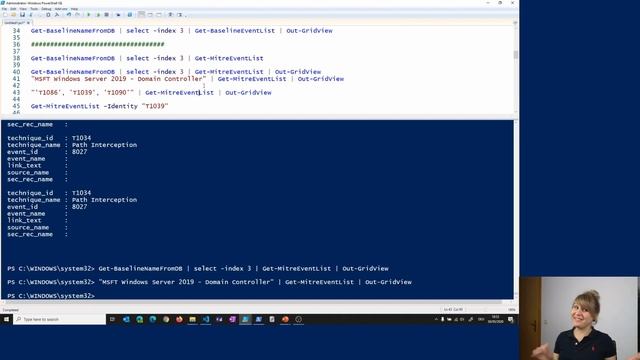Open OneNote from the taskbar
640x360 pixels.
(x=232, y=319)
